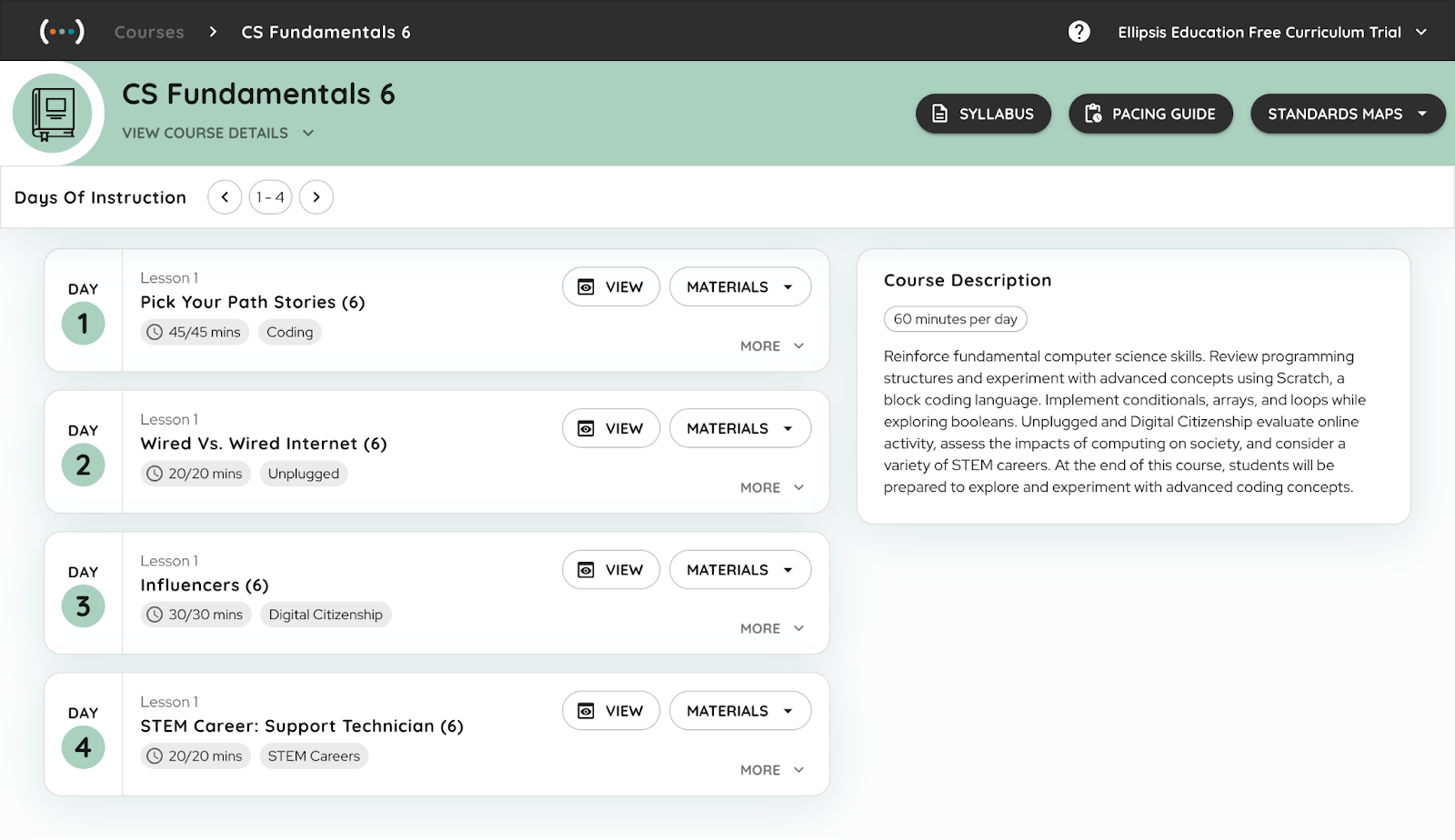Open the Standards Maps dropdown
This screenshot has width=1455, height=840.
tap(1347, 114)
